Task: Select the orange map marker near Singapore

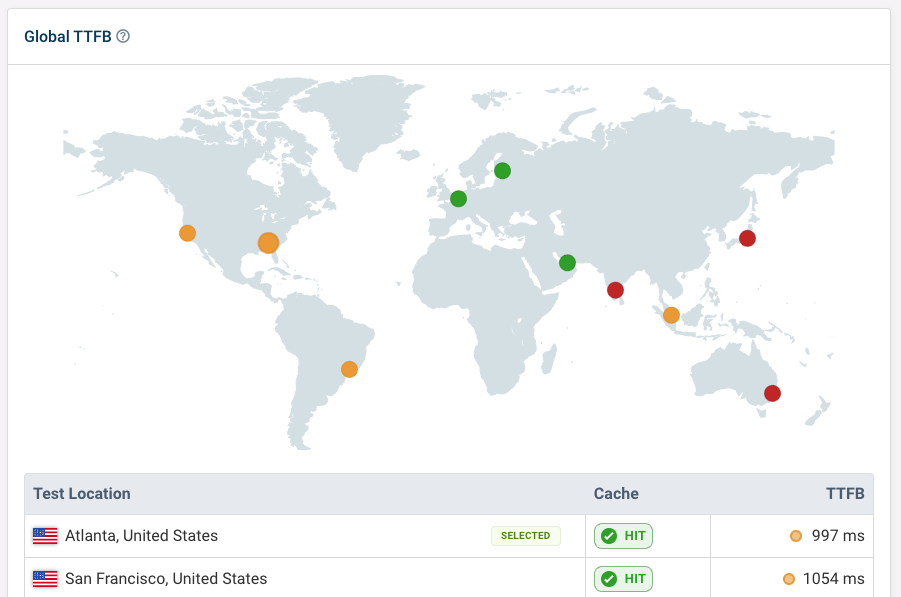Action: pos(671,315)
